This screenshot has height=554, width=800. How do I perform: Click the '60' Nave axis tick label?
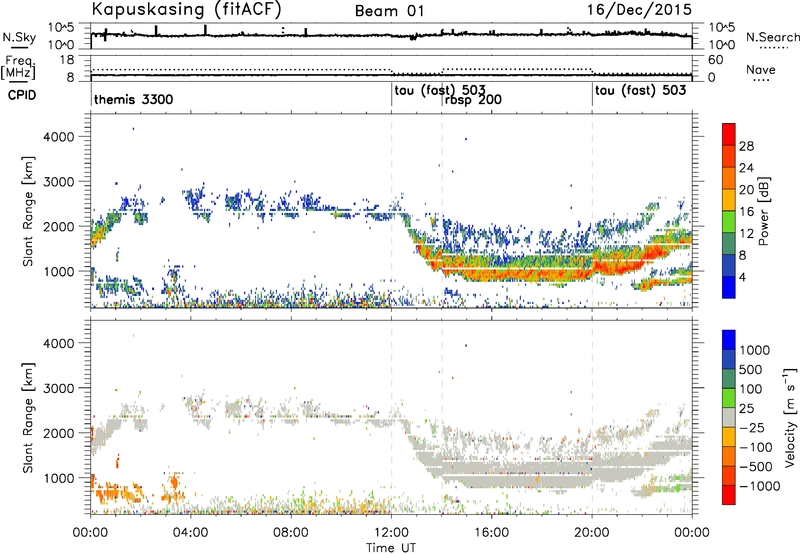715,60
